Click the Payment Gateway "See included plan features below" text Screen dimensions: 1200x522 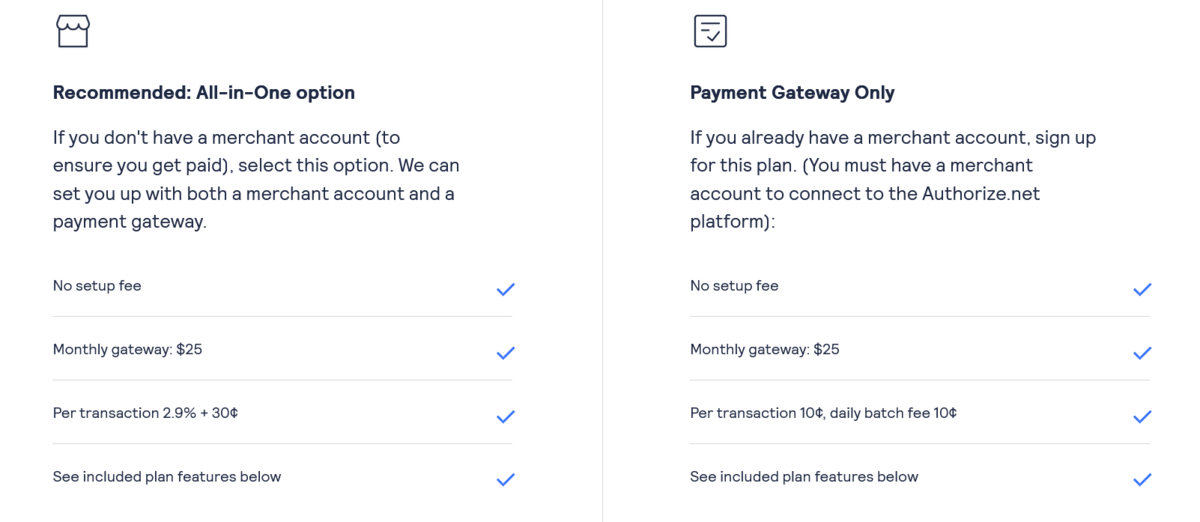[x=804, y=477]
